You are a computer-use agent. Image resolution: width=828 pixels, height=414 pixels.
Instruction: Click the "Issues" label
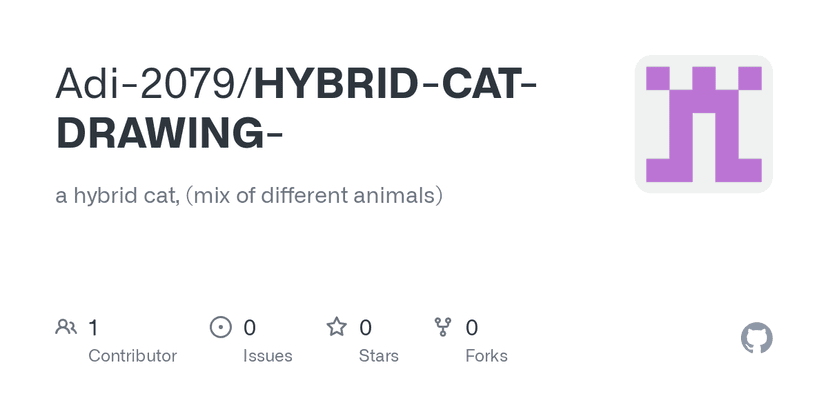pos(267,356)
